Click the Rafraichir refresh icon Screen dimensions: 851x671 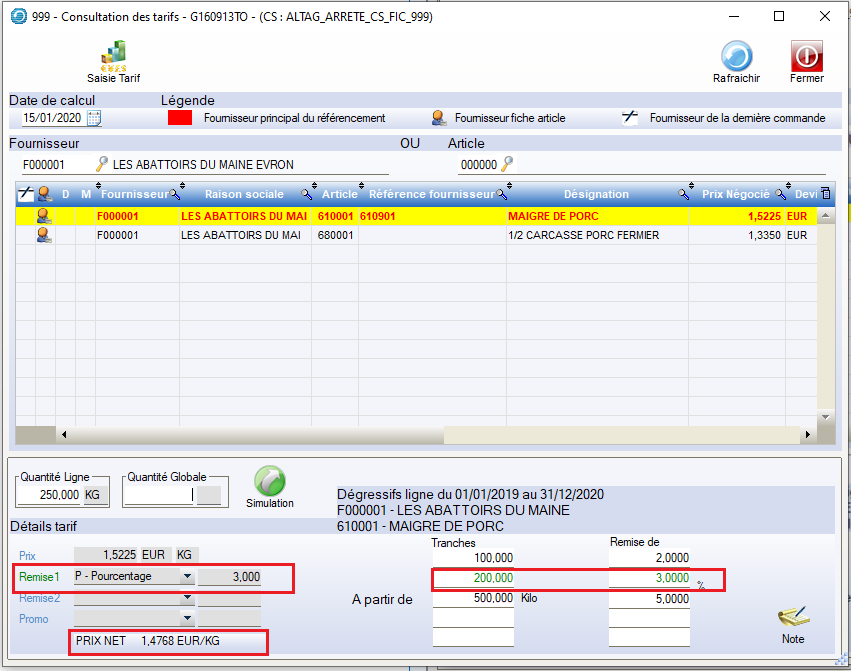[x=736, y=58]
